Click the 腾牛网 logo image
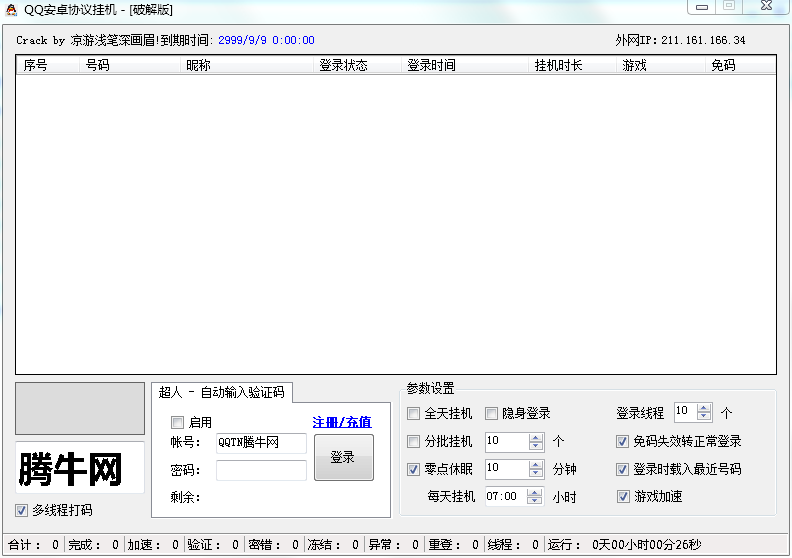The height and width of the screenshot is (558, 792). [x=80, y=467]
